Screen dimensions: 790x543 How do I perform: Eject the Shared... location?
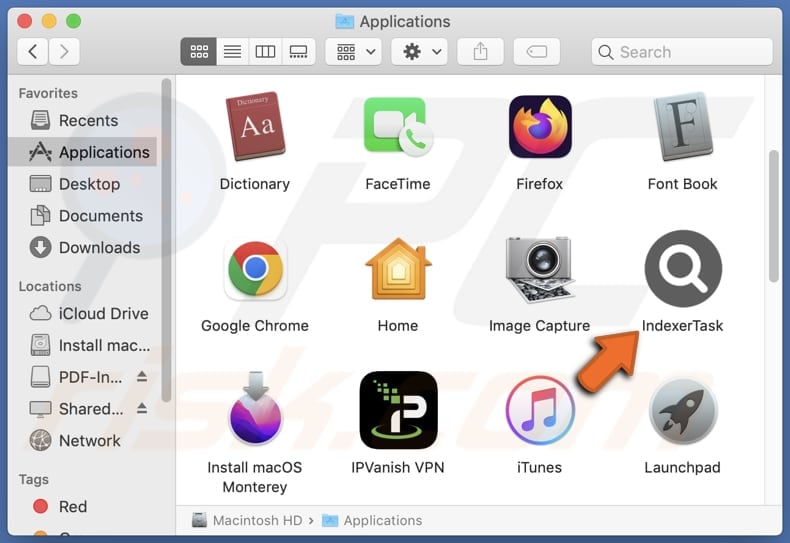[142, 408]
